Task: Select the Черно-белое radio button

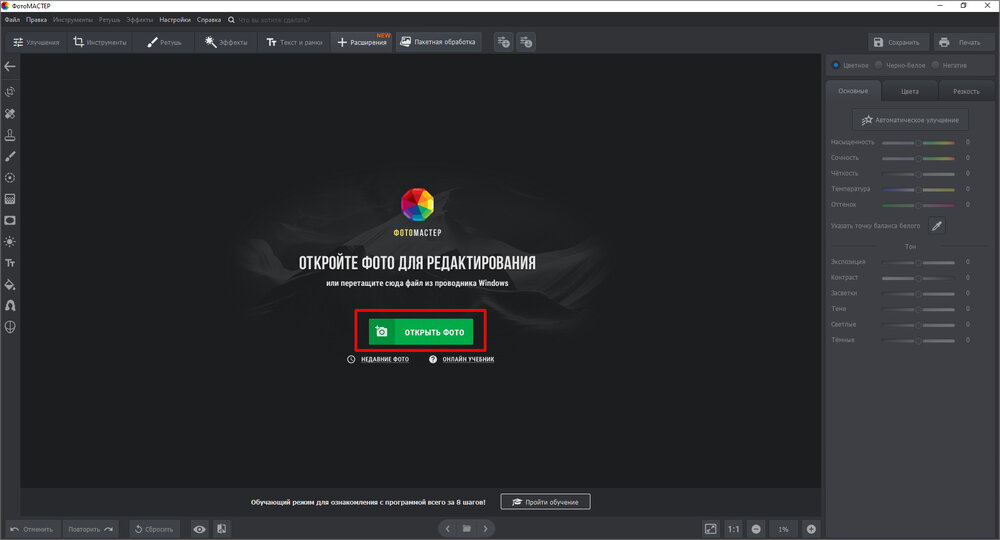Action: [x=878, y=65]
